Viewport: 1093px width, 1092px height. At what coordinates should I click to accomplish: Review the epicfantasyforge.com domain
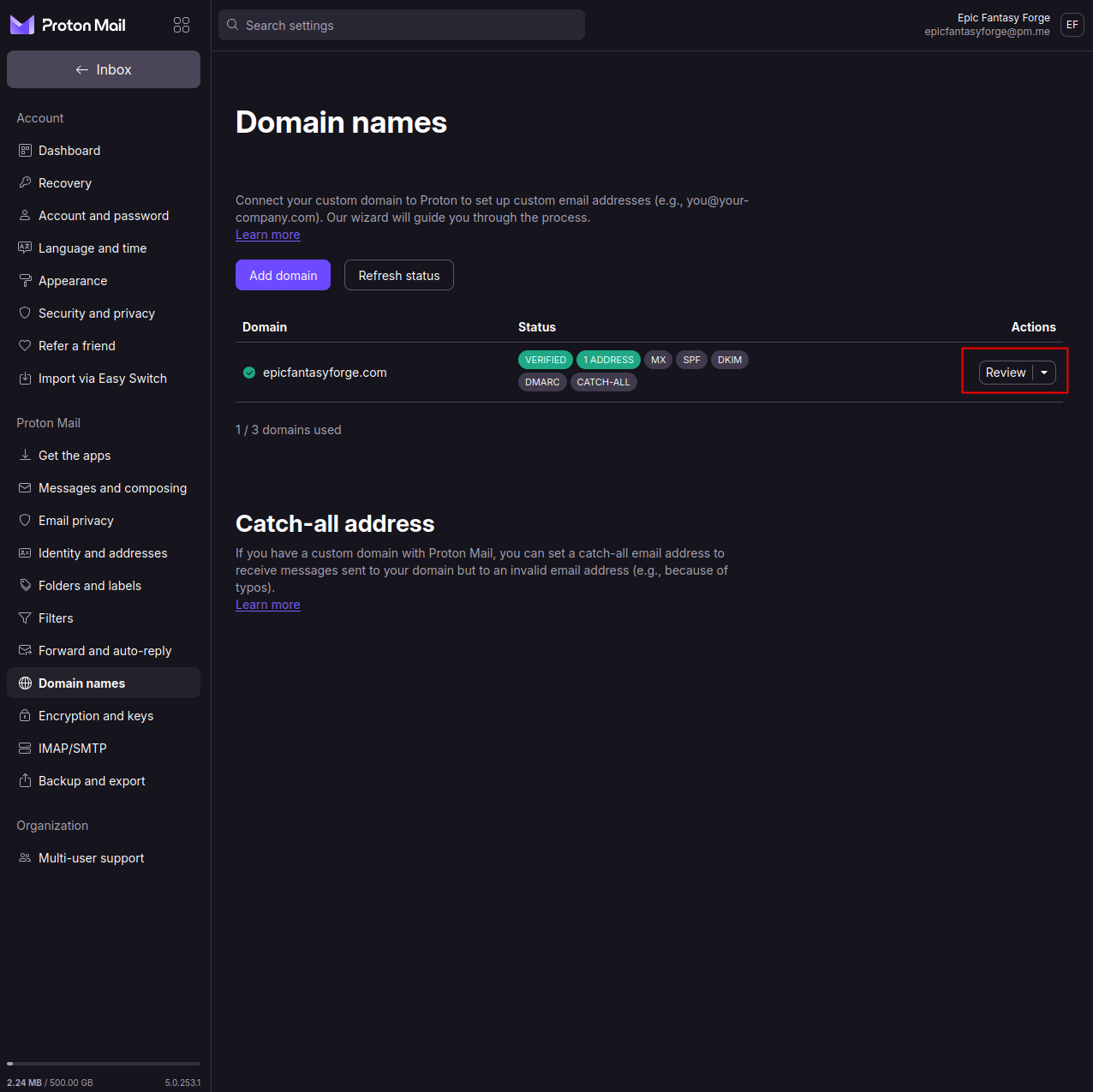click(x=1006, y=373)
